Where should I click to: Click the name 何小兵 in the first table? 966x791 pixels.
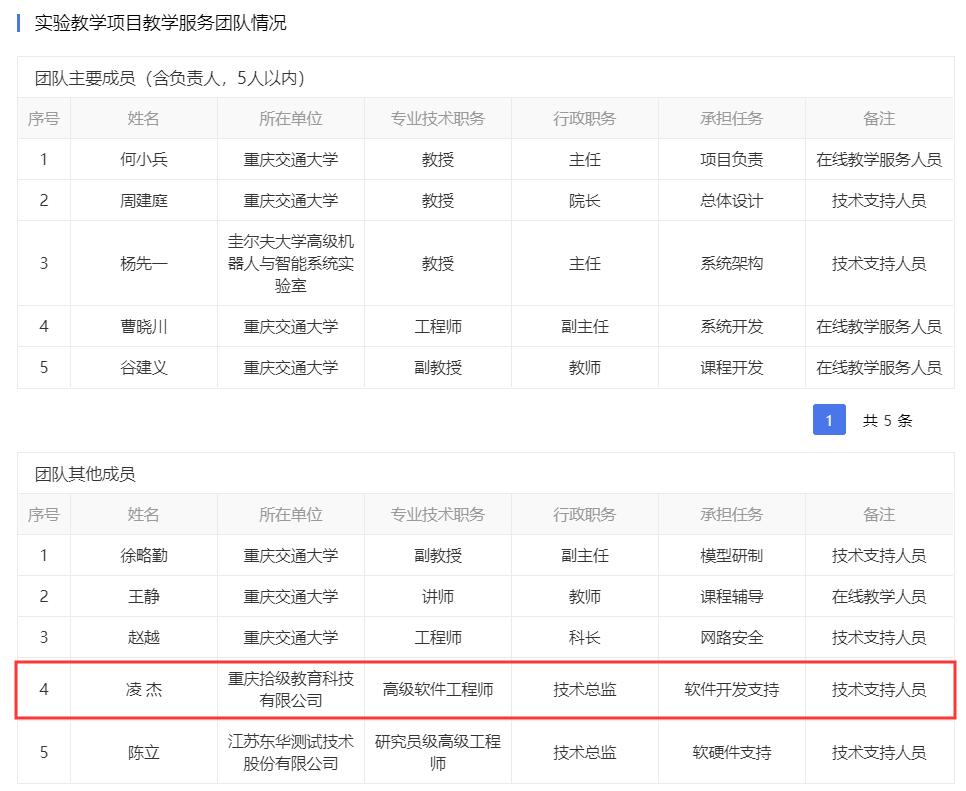143,160
